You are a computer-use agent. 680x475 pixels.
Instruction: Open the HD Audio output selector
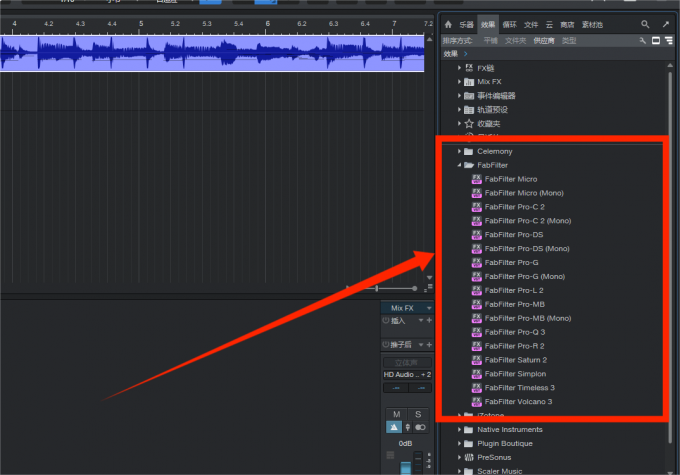[407, 374]
